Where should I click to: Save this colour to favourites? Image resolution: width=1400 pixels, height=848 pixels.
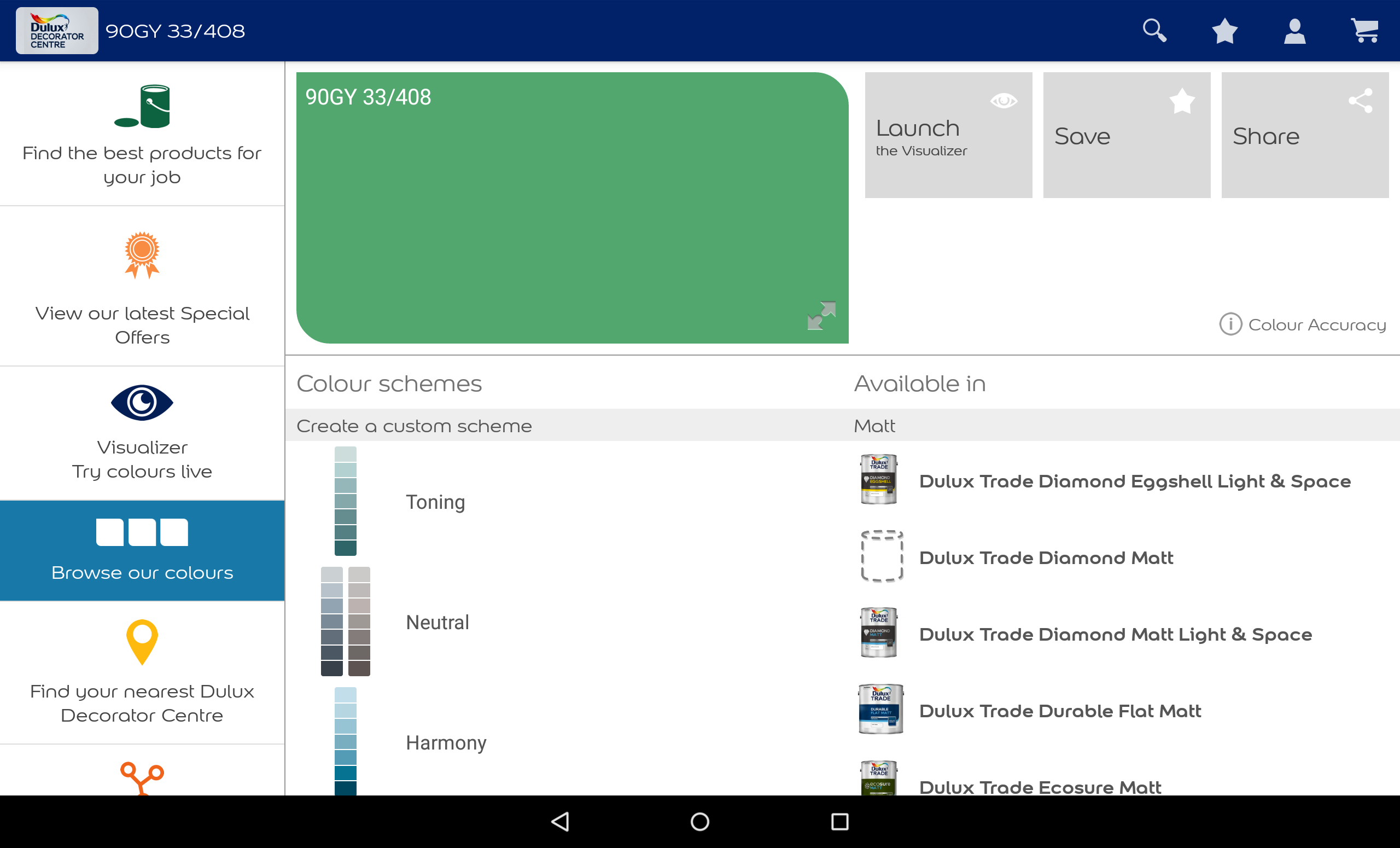(1127, 135)
